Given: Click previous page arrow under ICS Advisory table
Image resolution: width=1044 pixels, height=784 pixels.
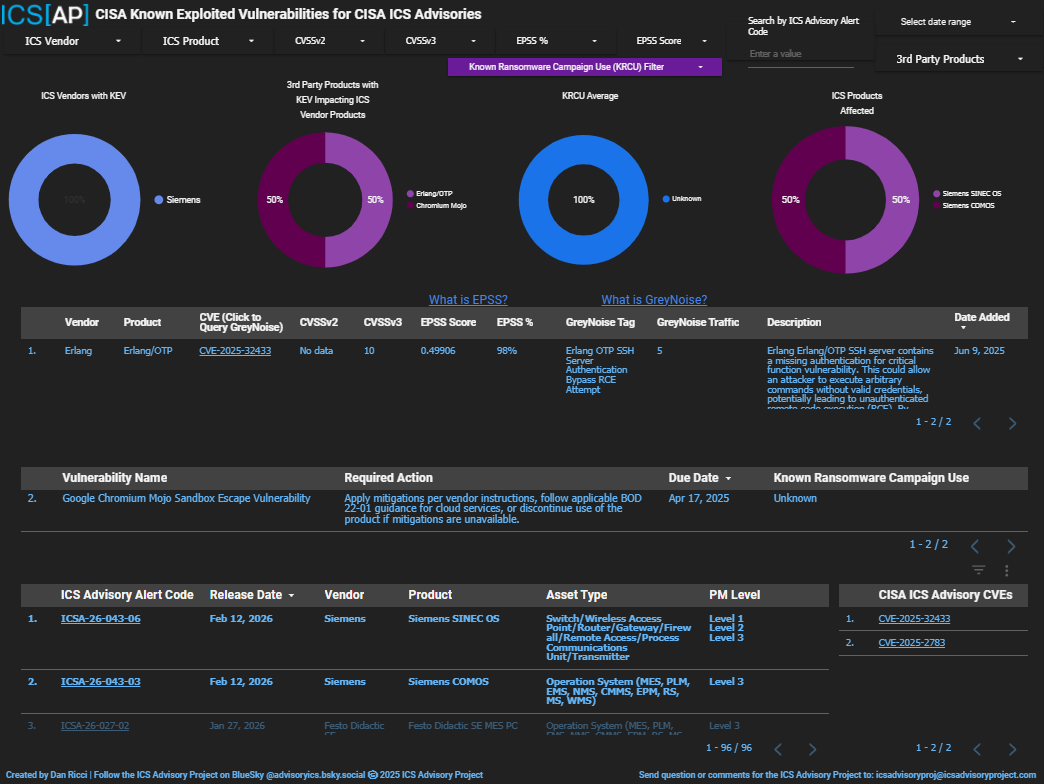Looking at the screenshot, I should (x=777, y=749).
